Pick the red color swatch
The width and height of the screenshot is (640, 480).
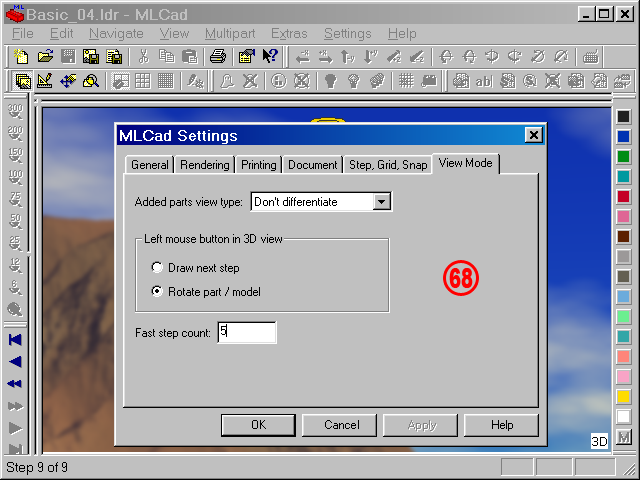click(x=623, y=197)
